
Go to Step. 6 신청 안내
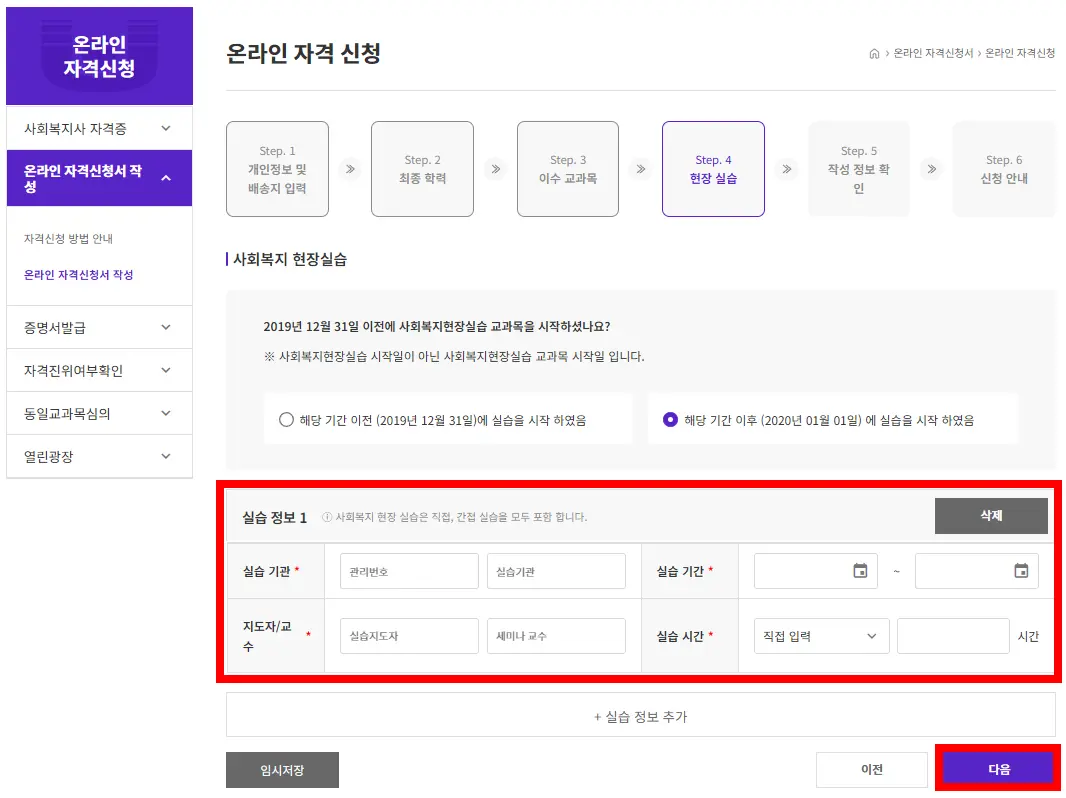pos(1004,169)
